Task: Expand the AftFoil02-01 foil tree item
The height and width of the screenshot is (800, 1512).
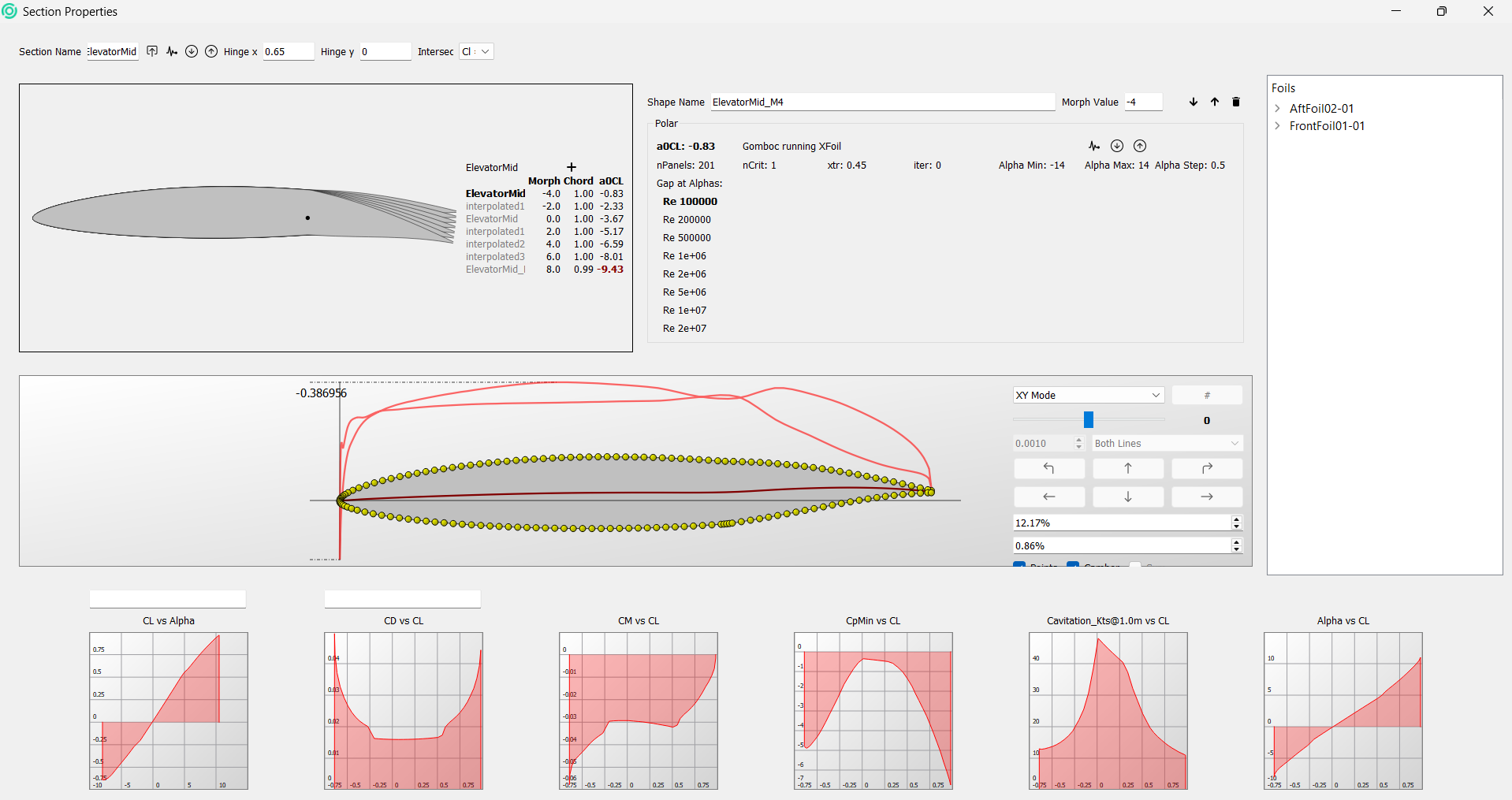Action: point(1277,109)
